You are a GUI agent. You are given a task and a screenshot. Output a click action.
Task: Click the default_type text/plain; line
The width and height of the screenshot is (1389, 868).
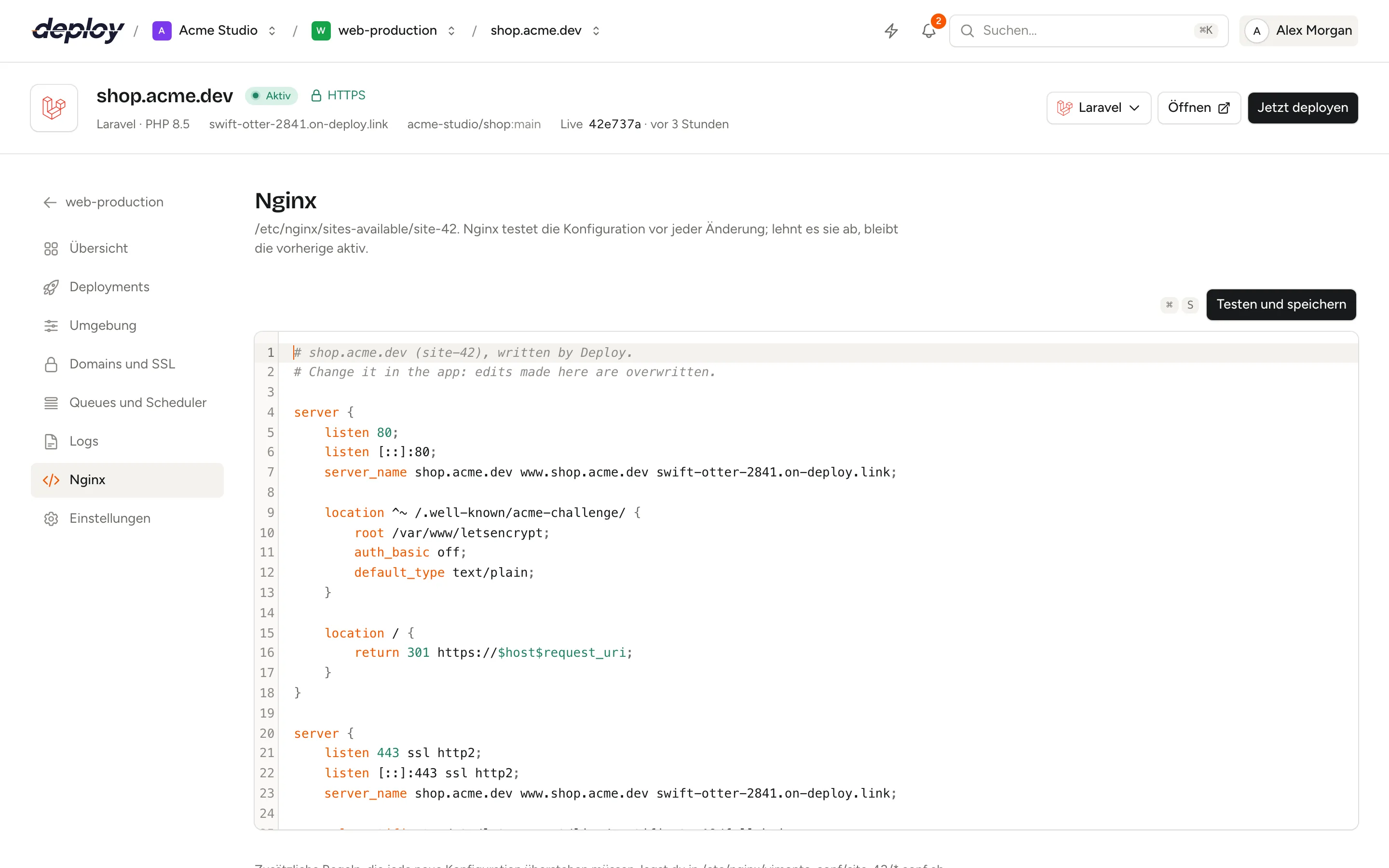point(444,573)
